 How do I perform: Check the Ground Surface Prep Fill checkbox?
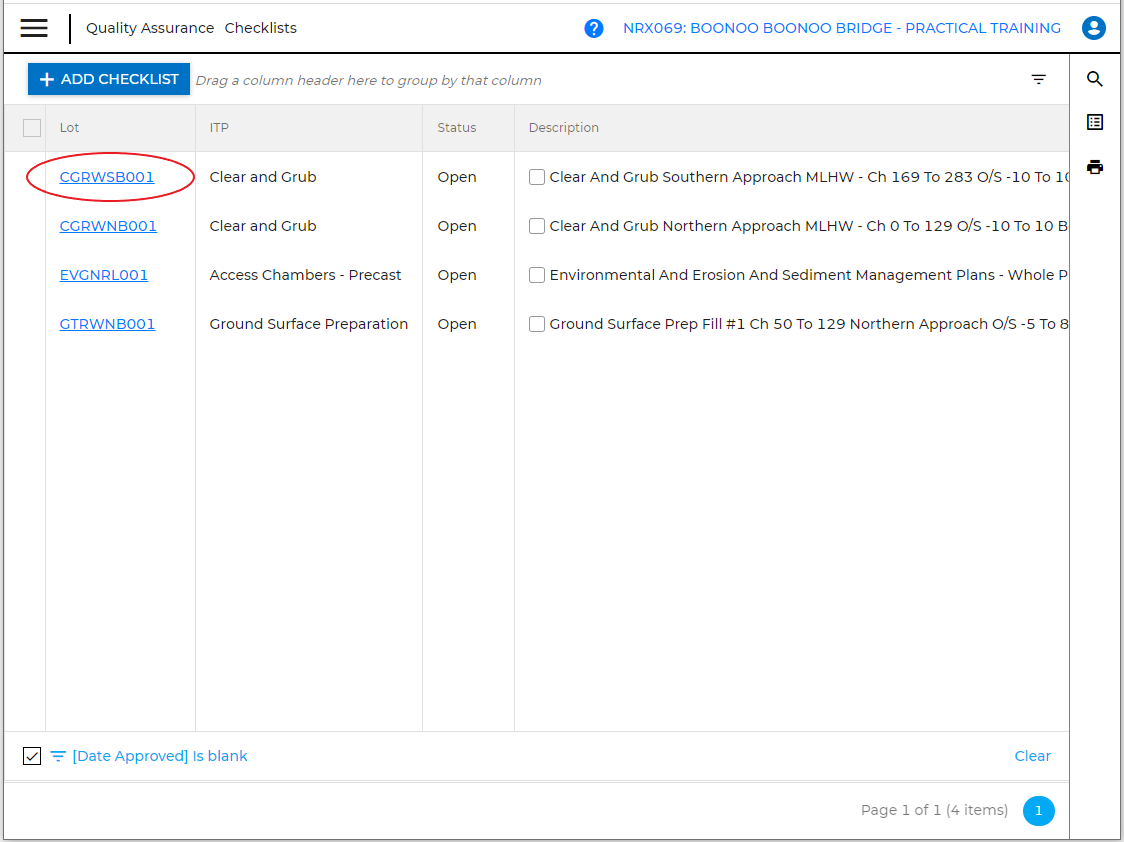[537, 324]
